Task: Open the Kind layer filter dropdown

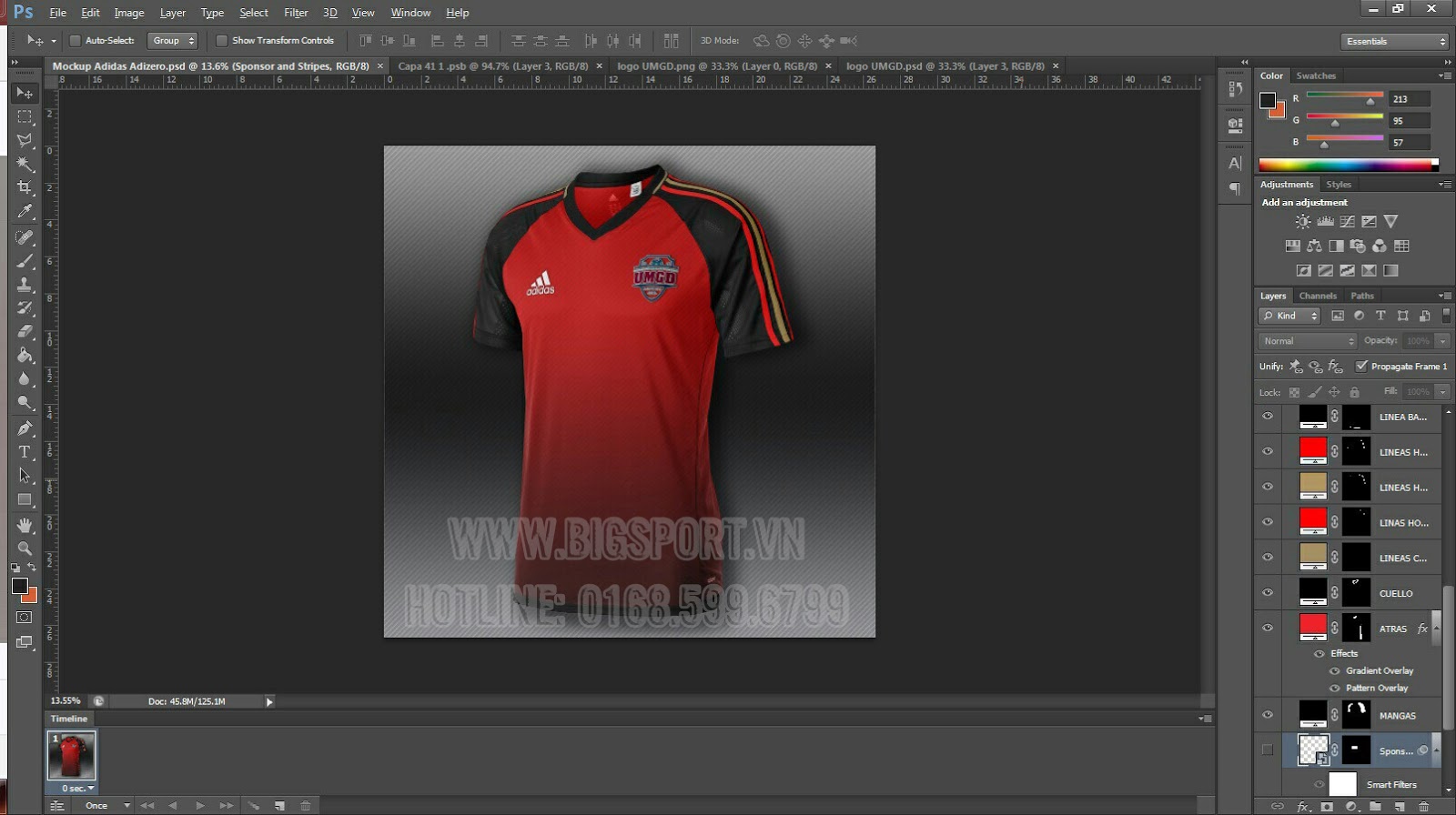Action: click(1289, 316)
